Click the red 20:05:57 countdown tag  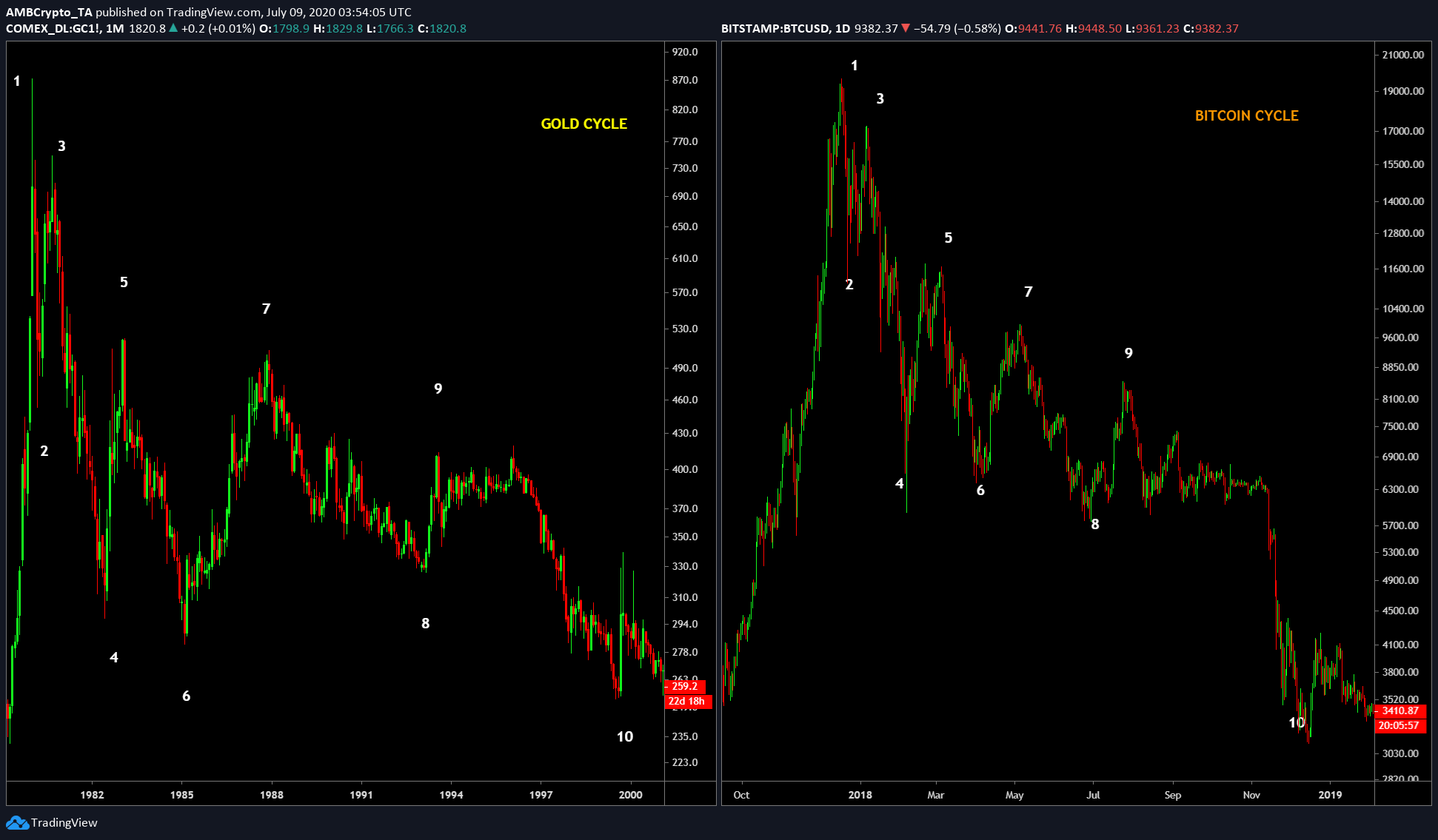point(1400,725)
